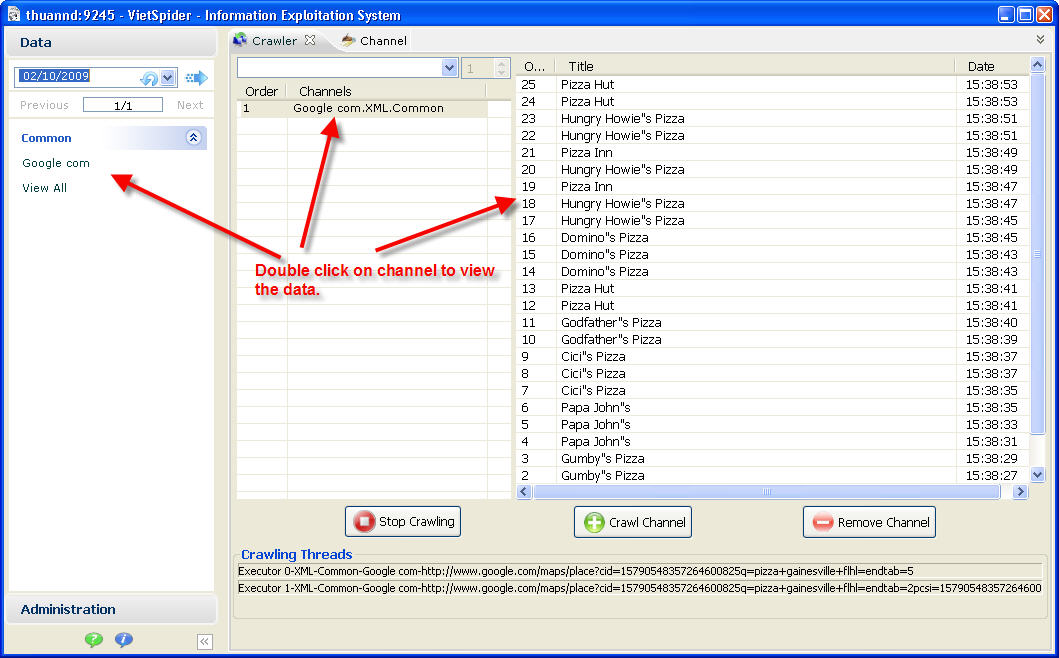
Task: Open the combo box above the channels list
Action: tap(347, 68)
